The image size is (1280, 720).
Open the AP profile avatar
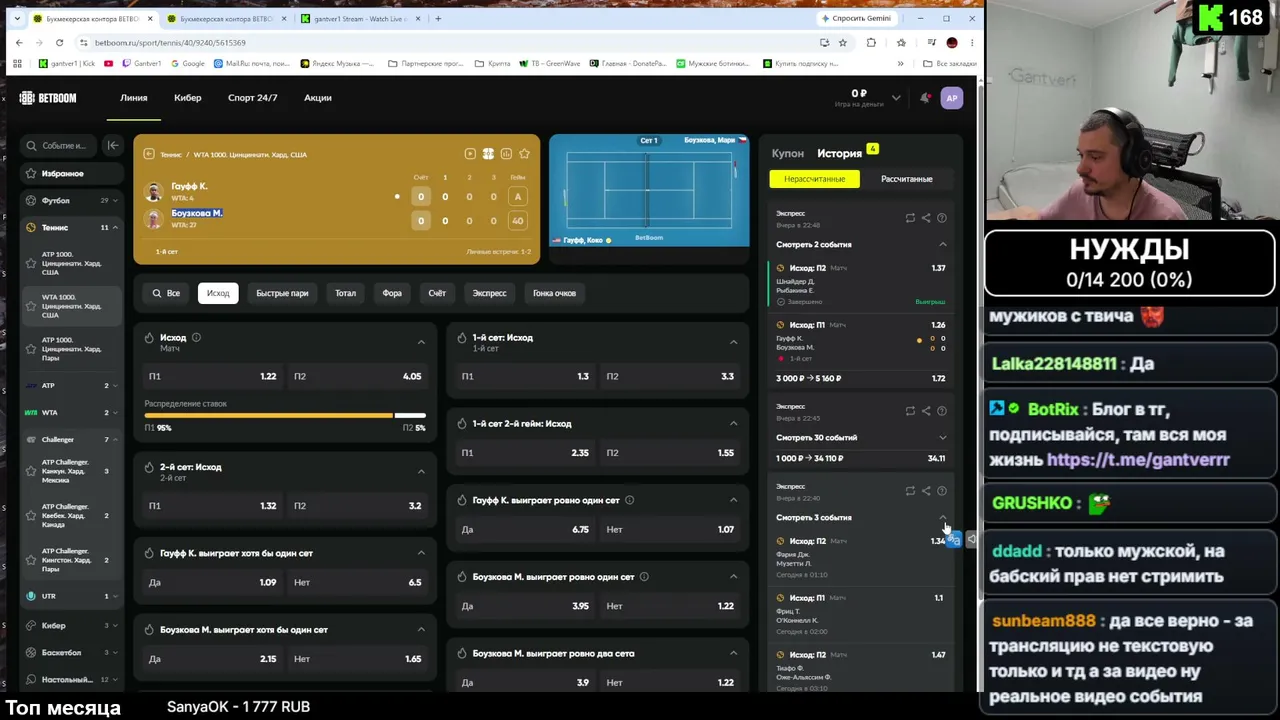tap(952, 98)
